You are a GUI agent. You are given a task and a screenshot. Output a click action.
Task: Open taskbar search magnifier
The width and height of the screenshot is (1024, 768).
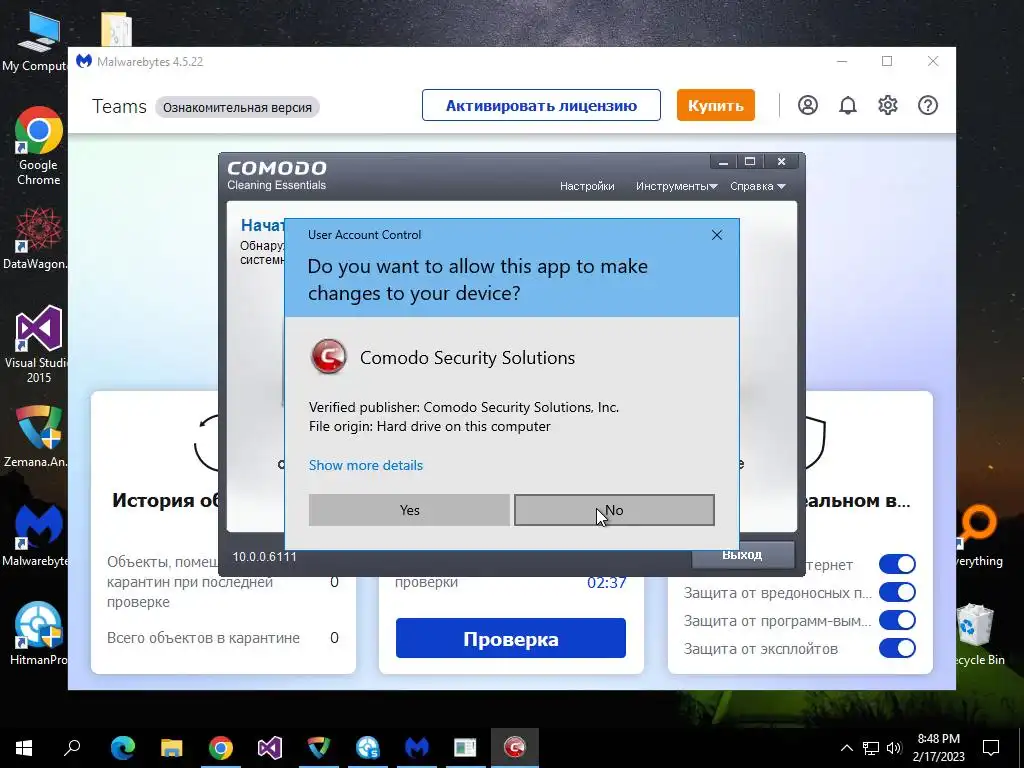click(x=72, y=748)
